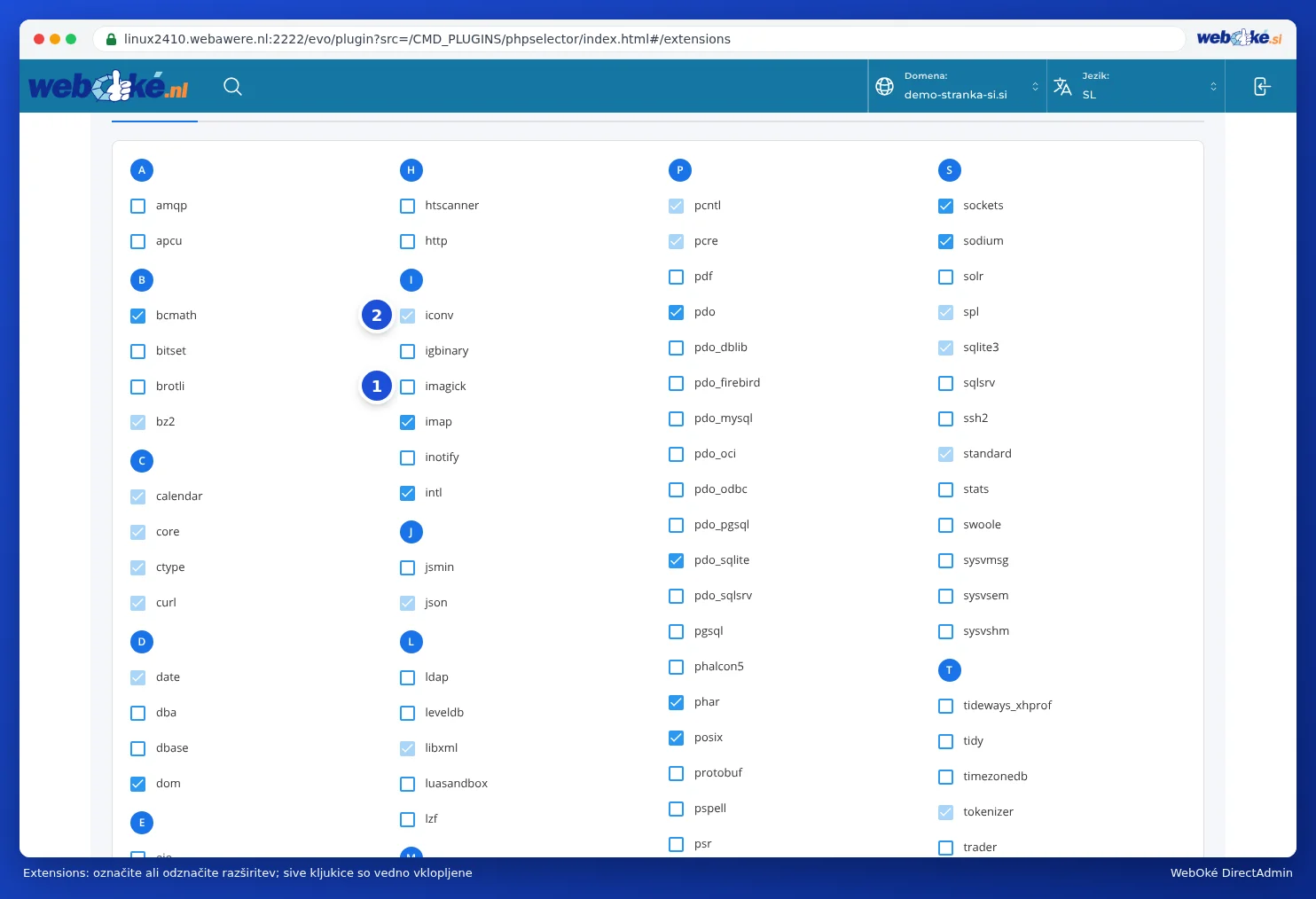1316x899 pixels.
Task: Click the letter L section badge
Action: 411,642
